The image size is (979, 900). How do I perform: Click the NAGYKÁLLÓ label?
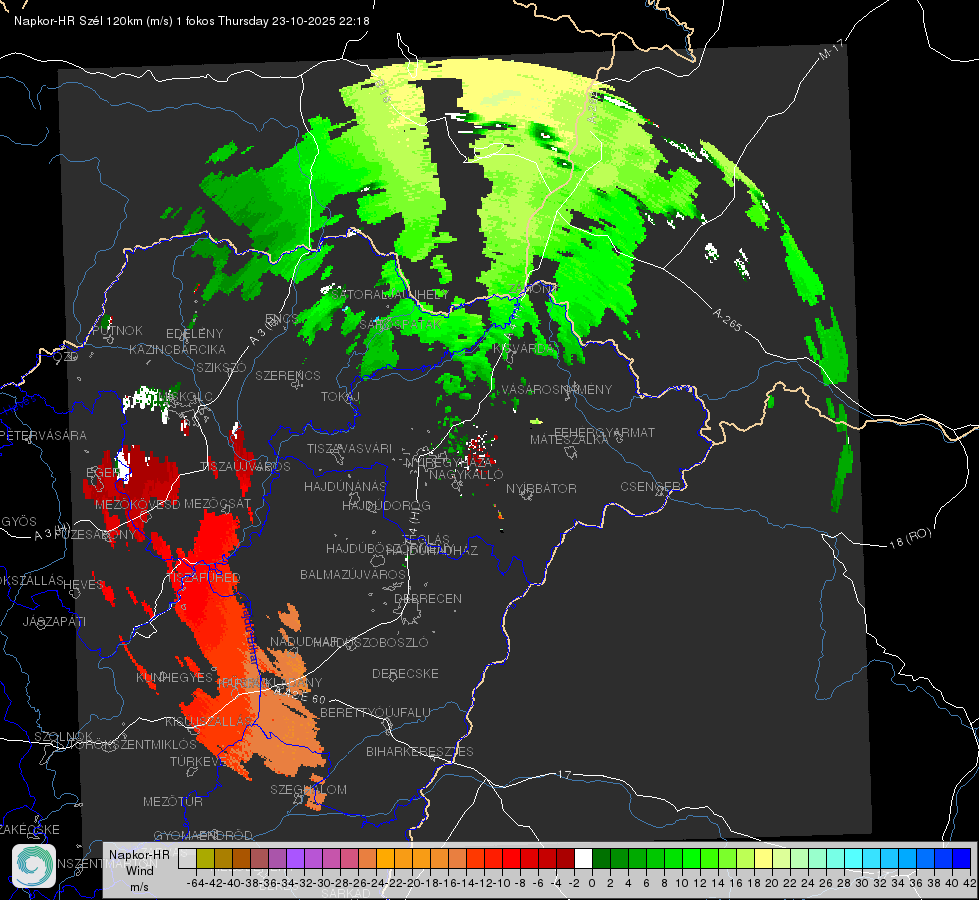466,475
